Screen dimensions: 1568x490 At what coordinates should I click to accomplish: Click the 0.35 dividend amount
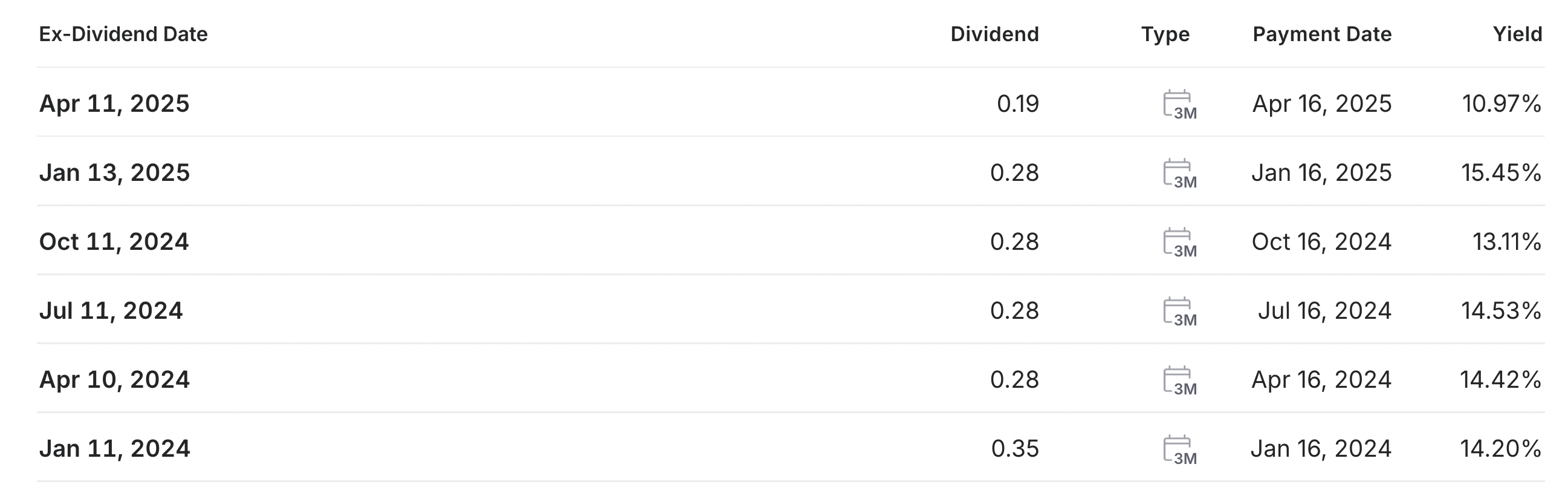click(x=1015, y=449)
